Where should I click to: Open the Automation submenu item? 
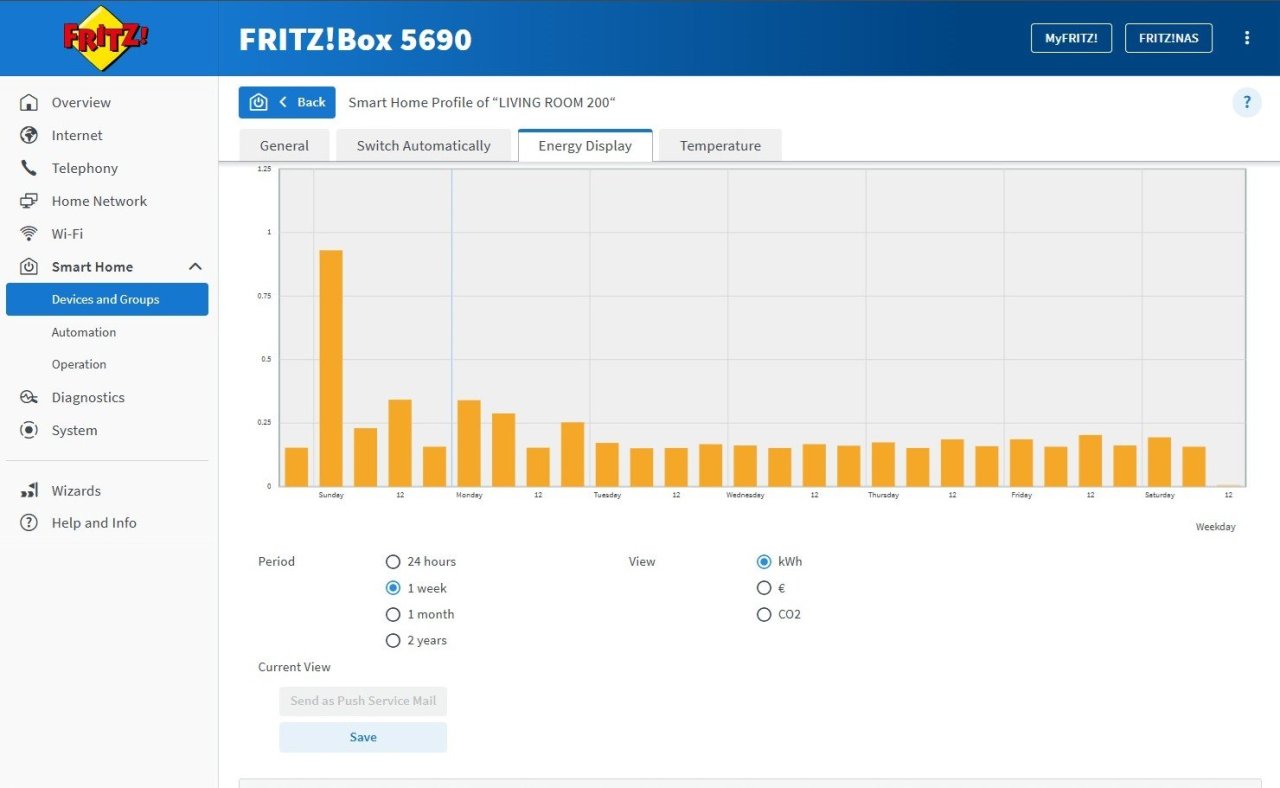tap(84, 332)
